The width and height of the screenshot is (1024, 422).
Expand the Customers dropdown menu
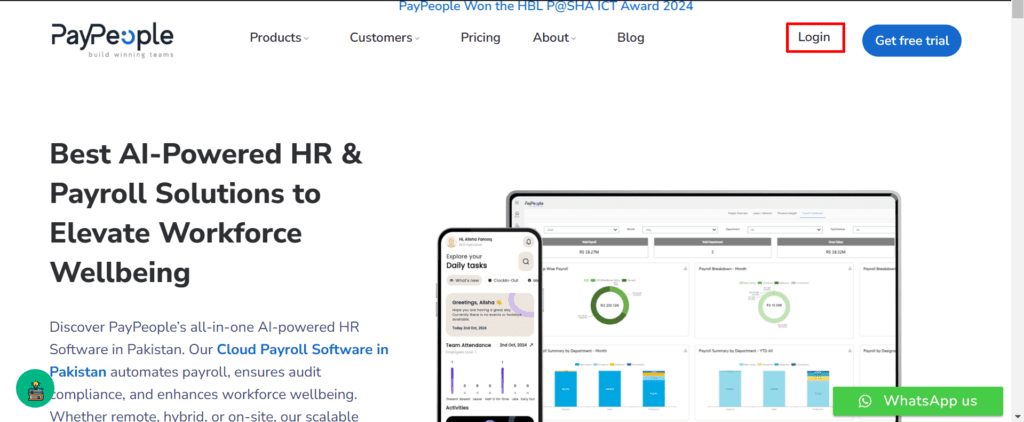[384, 38]
